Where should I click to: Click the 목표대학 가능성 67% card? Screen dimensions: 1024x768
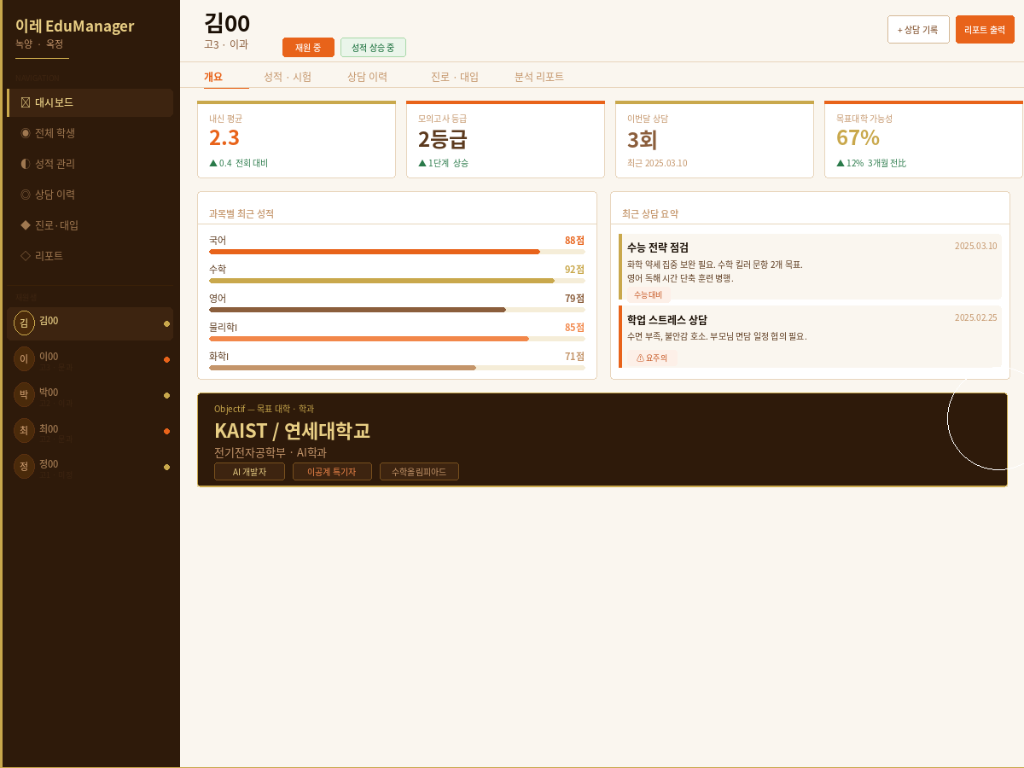922,140
